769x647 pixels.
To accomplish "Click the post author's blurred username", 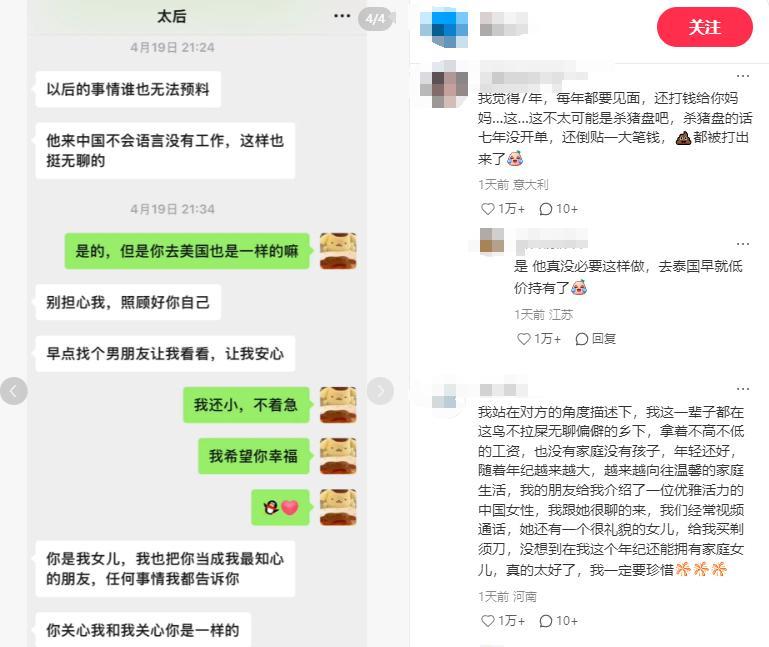I will [x=503, y=24].
